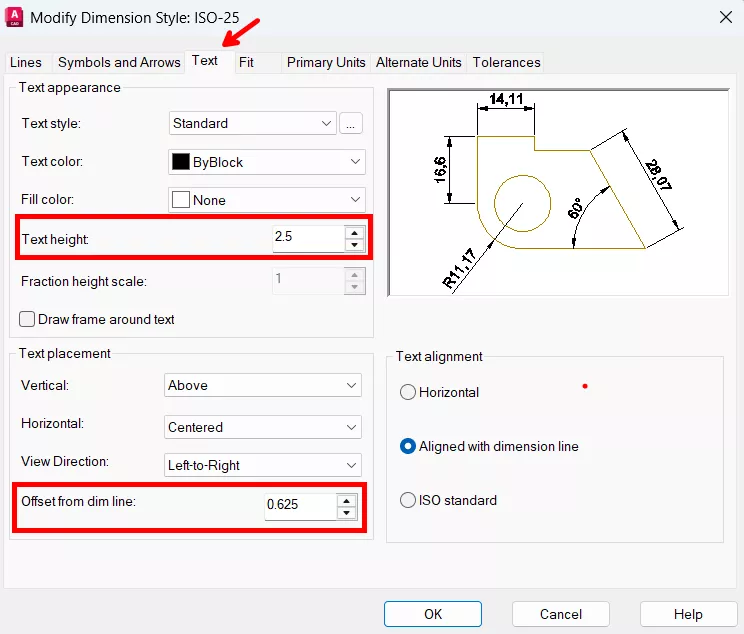Open the ByBlock text color picker
This screenshot has height=634, width=744.
click(x=267, y=162)
